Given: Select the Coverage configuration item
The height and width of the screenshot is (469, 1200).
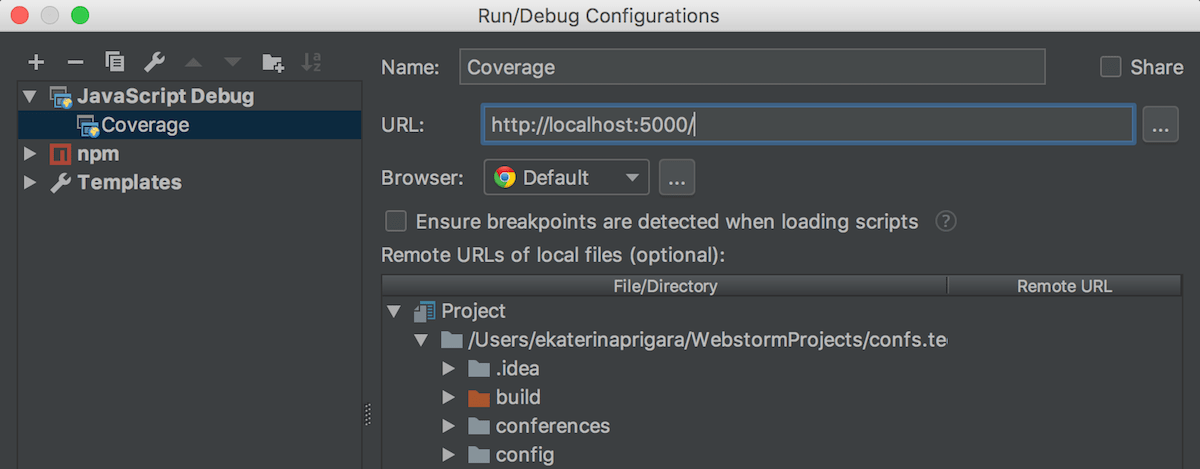Looking at the screenshot, I should pos(145,125).
